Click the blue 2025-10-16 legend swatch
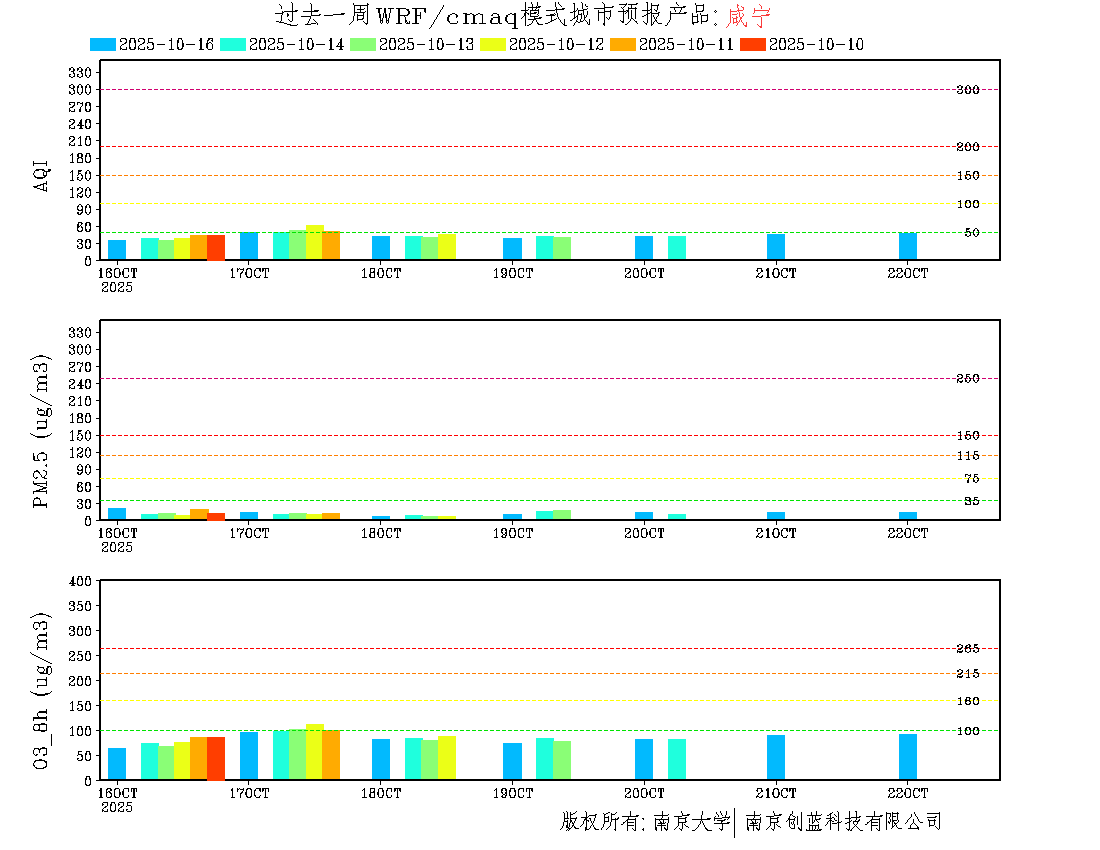Screen dimensions: 1100x850 coord(103,45)
